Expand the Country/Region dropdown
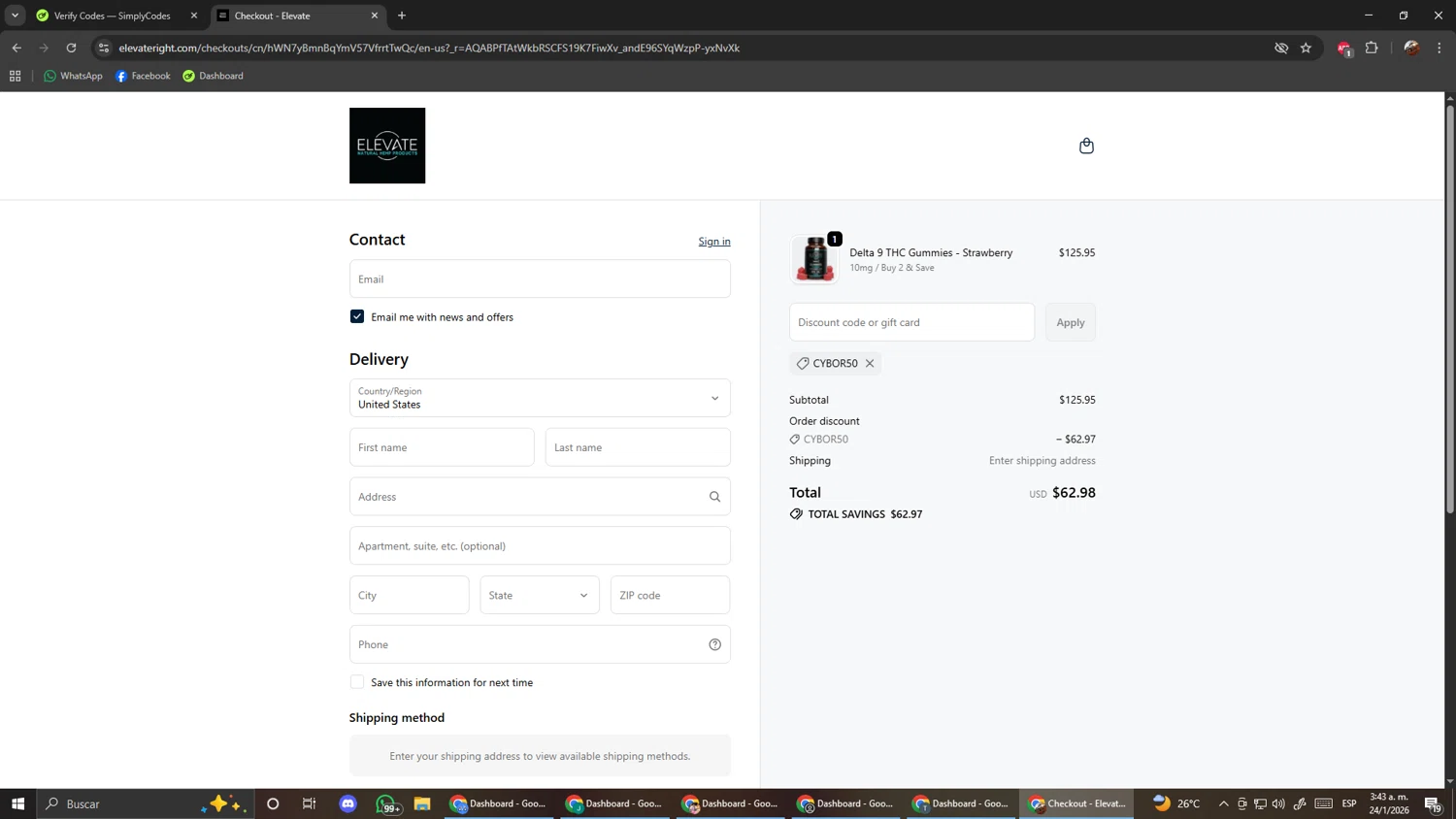The width and height of the screenshot is (1456, 819). pyautogui.click(x=540, y=398)
